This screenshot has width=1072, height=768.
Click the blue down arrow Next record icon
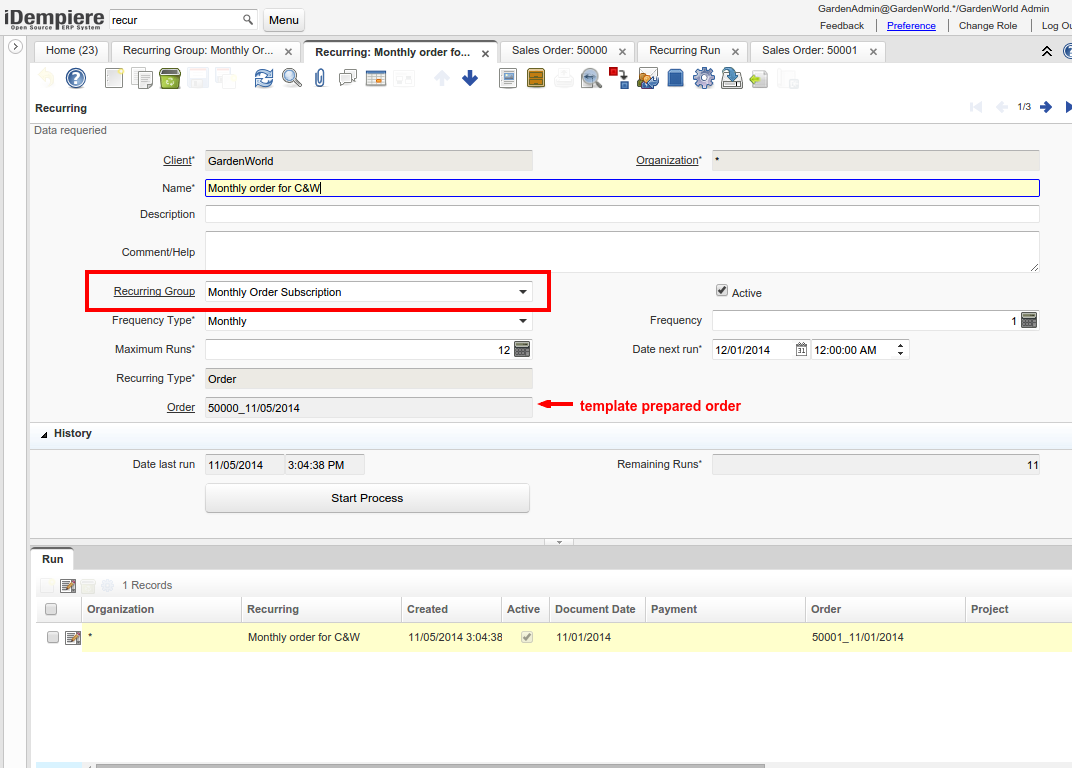tap(470, 78)
